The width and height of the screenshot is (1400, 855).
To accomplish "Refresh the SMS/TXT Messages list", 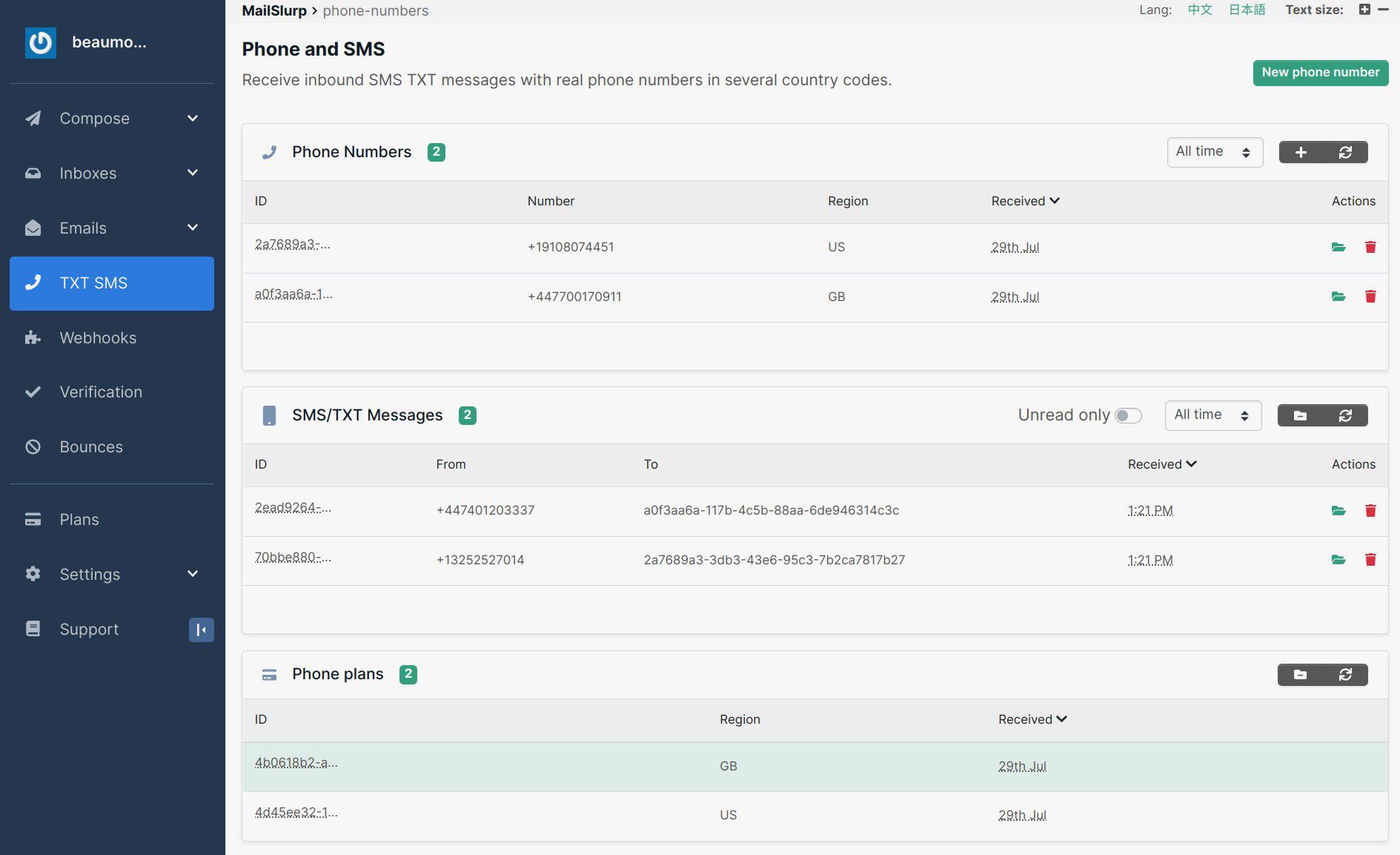I will pos(1345,415).
